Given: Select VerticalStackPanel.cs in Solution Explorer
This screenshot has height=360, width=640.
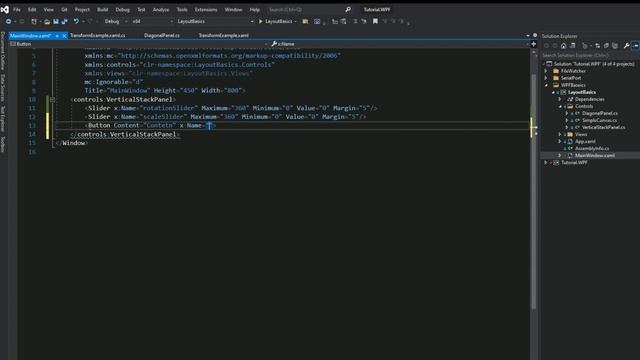Looking at the screenshot, I should (603, 127).
